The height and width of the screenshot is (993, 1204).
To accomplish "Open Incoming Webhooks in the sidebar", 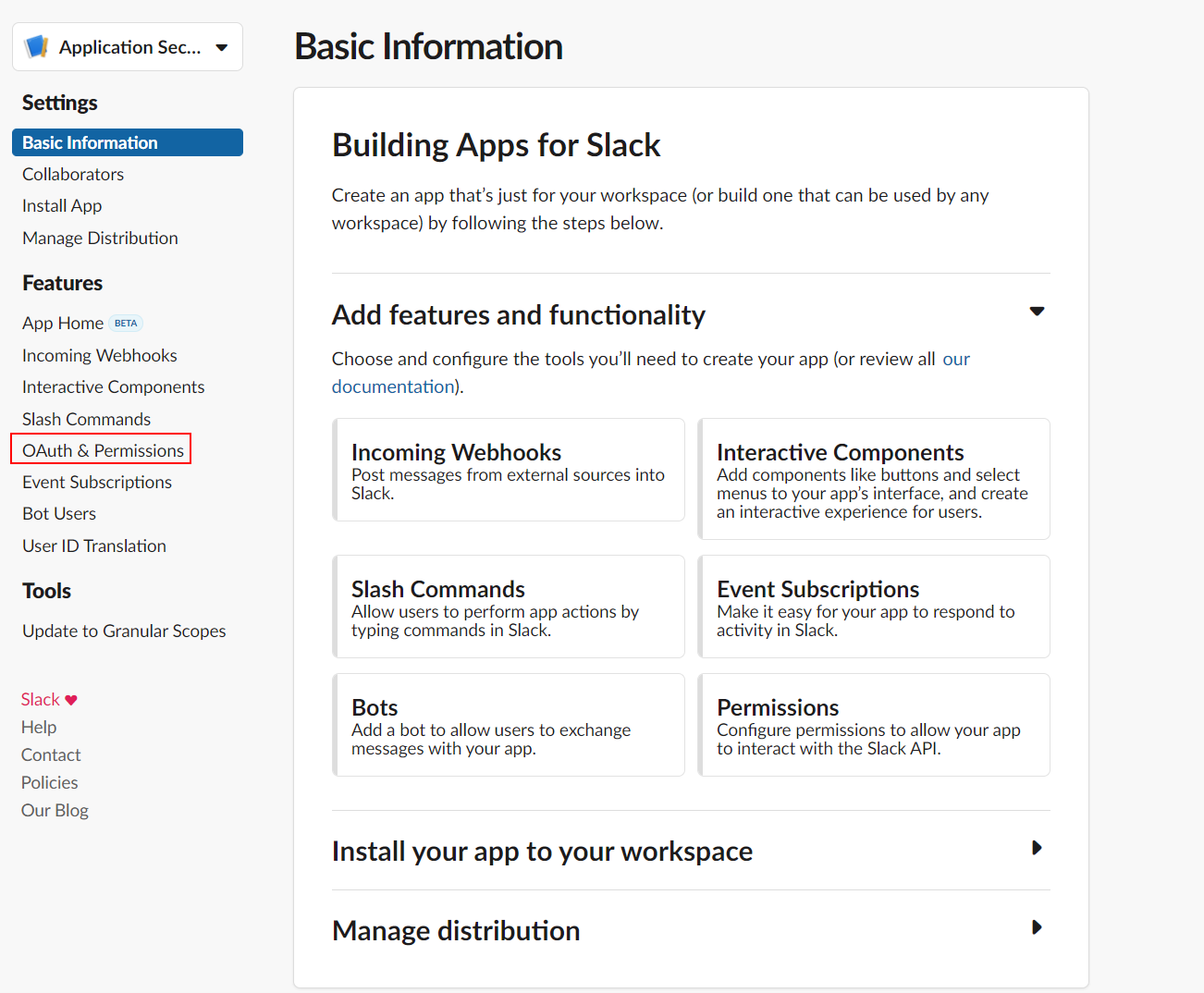I will click(x=100, y=355).
